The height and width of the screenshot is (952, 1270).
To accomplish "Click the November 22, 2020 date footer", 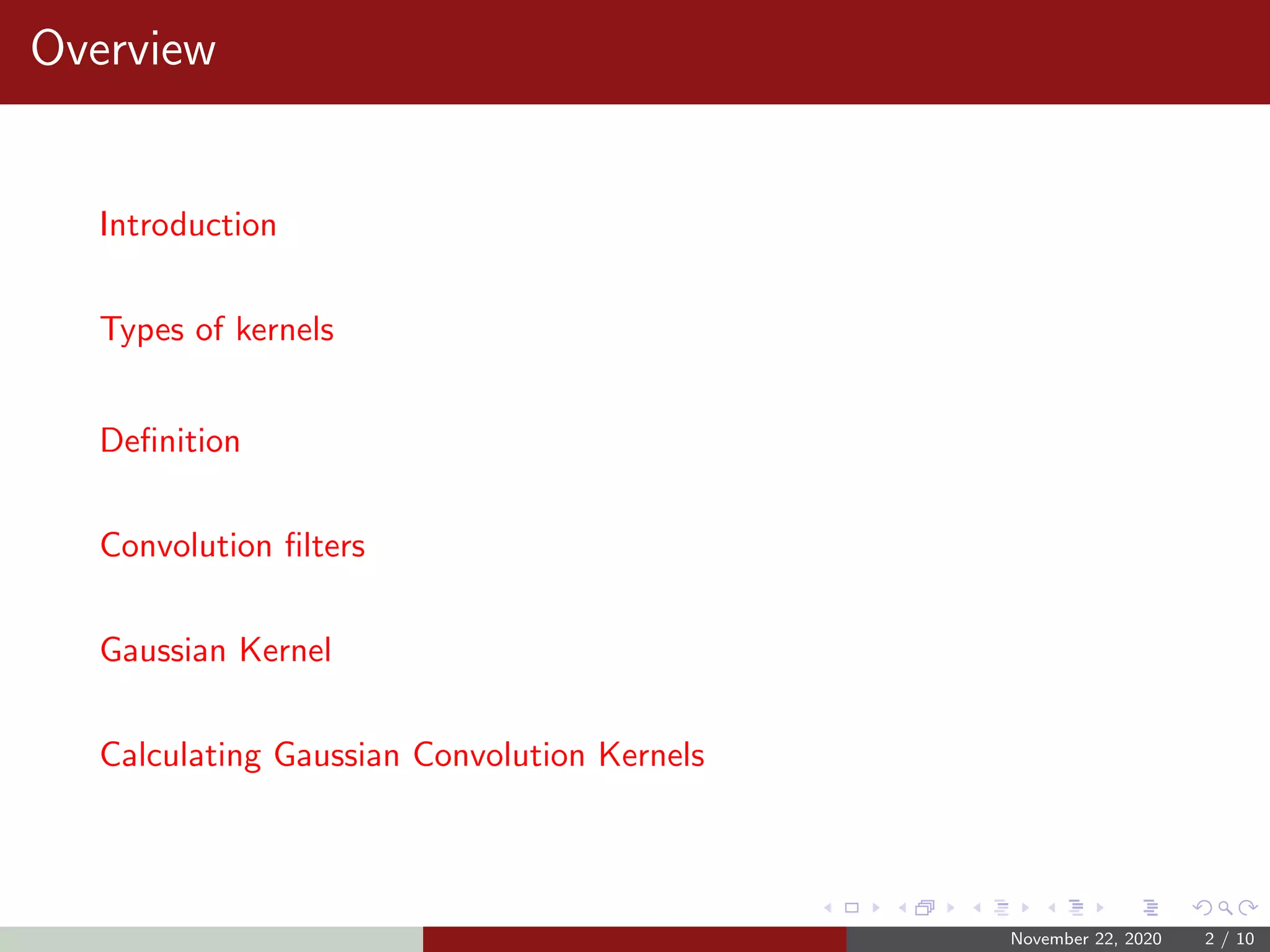I will tap(1086, 939).
